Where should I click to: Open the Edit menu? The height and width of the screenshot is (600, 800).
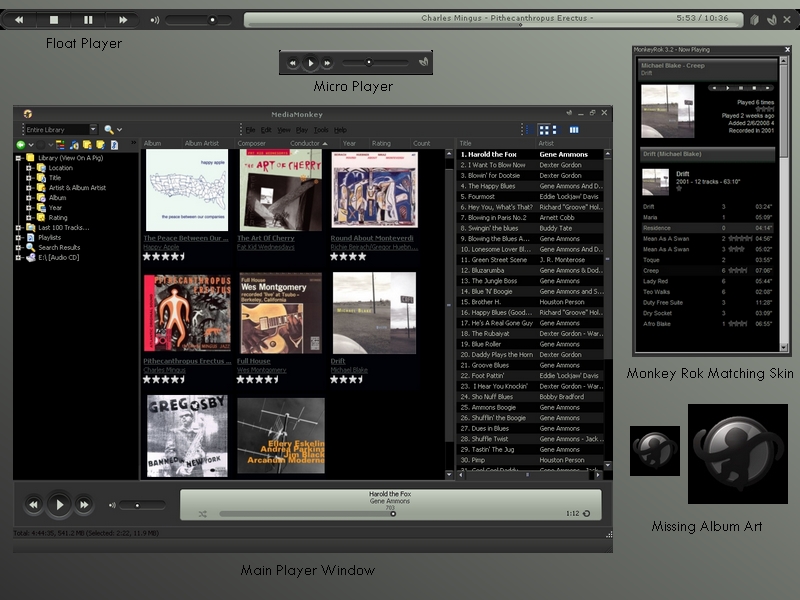click(266, 130)
